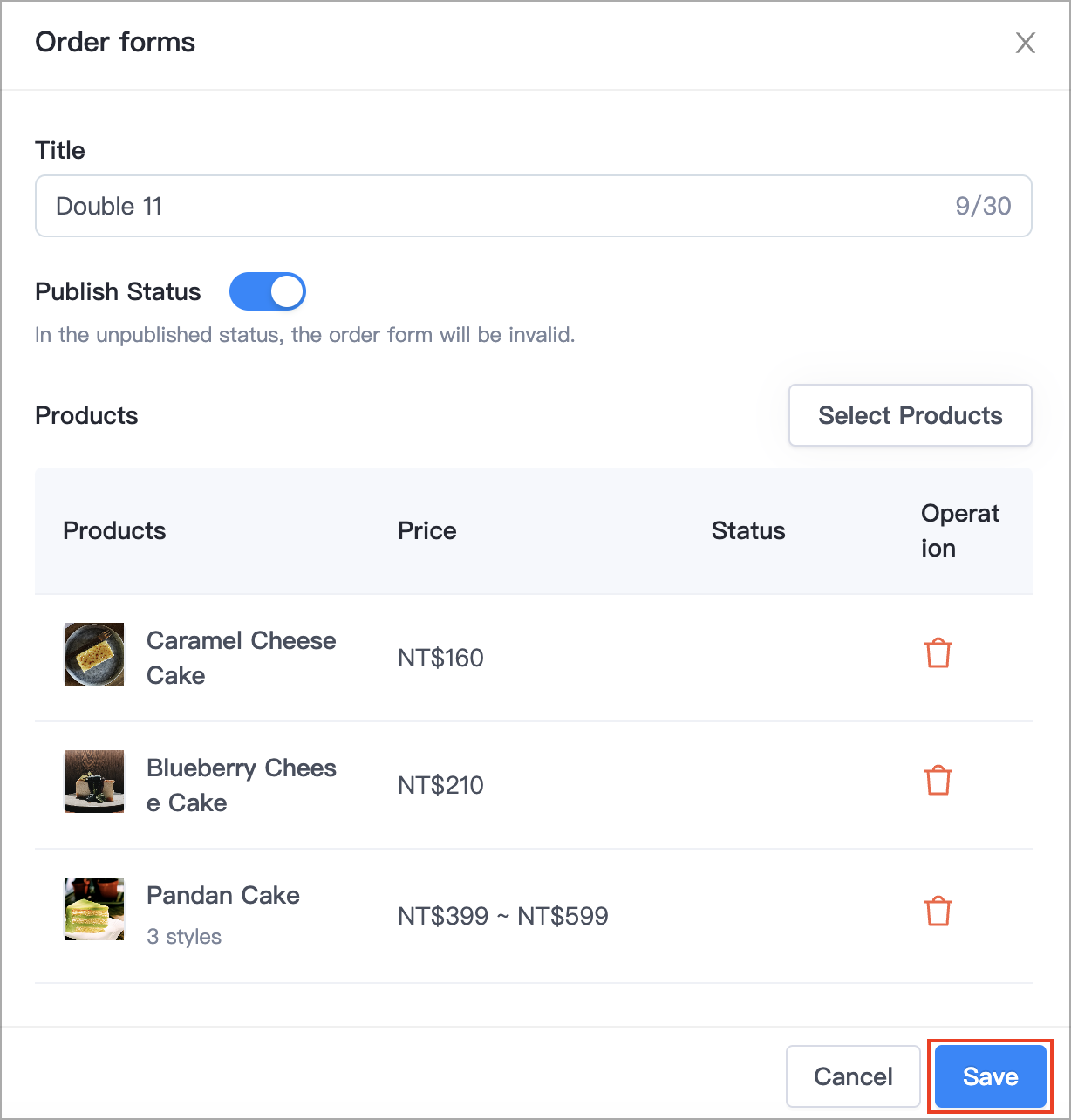Screen dimensions: 1071x1120
Task: Click the Select Products button
Action: 910,415
